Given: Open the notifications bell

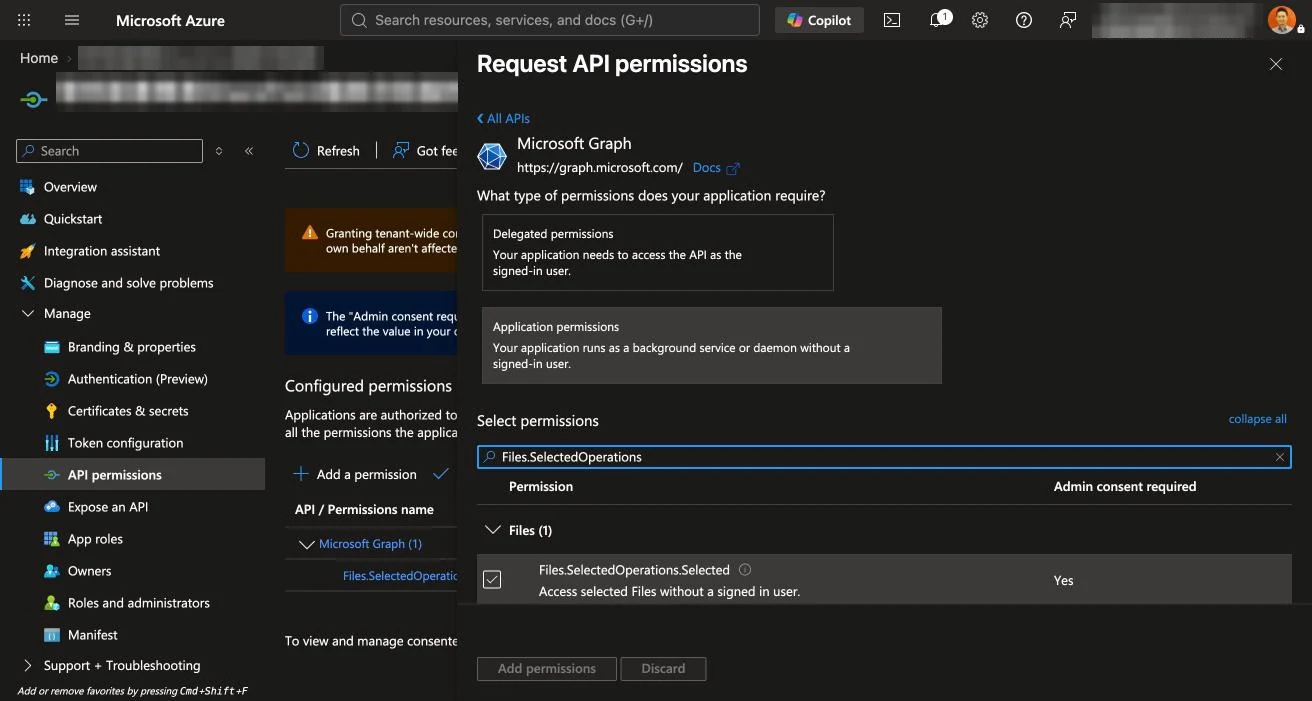Looking at the screenshot, I should (x=938, y=20).
